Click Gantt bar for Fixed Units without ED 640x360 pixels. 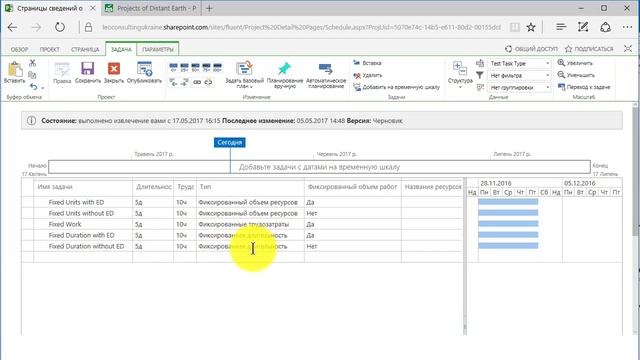pyautogui.click(x=508, y=213)
